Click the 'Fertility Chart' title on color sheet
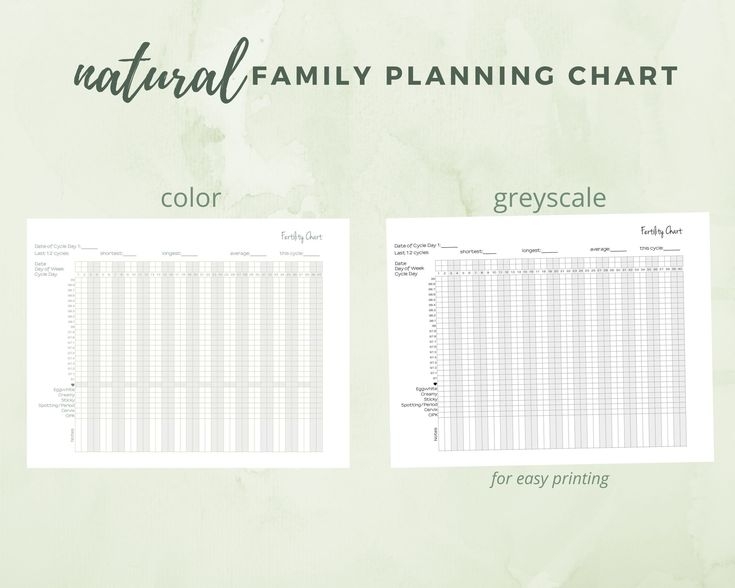Image resolution: width=735 pixels, height=588 pixels. [301, 236]
